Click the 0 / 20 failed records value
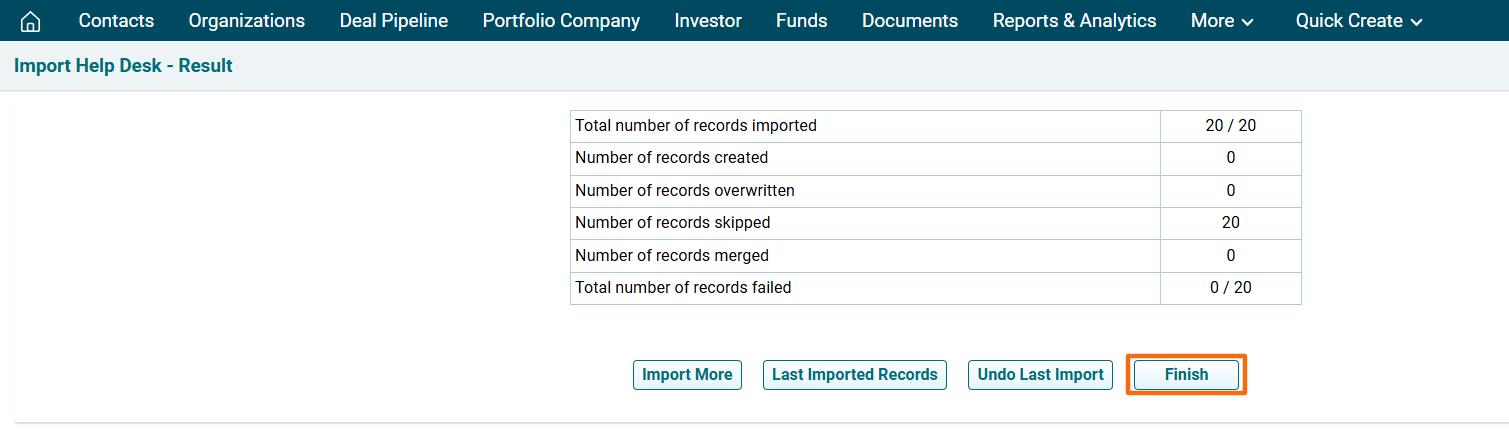The width and height of the screenshot is (1509, 432). pos(1230,288)
